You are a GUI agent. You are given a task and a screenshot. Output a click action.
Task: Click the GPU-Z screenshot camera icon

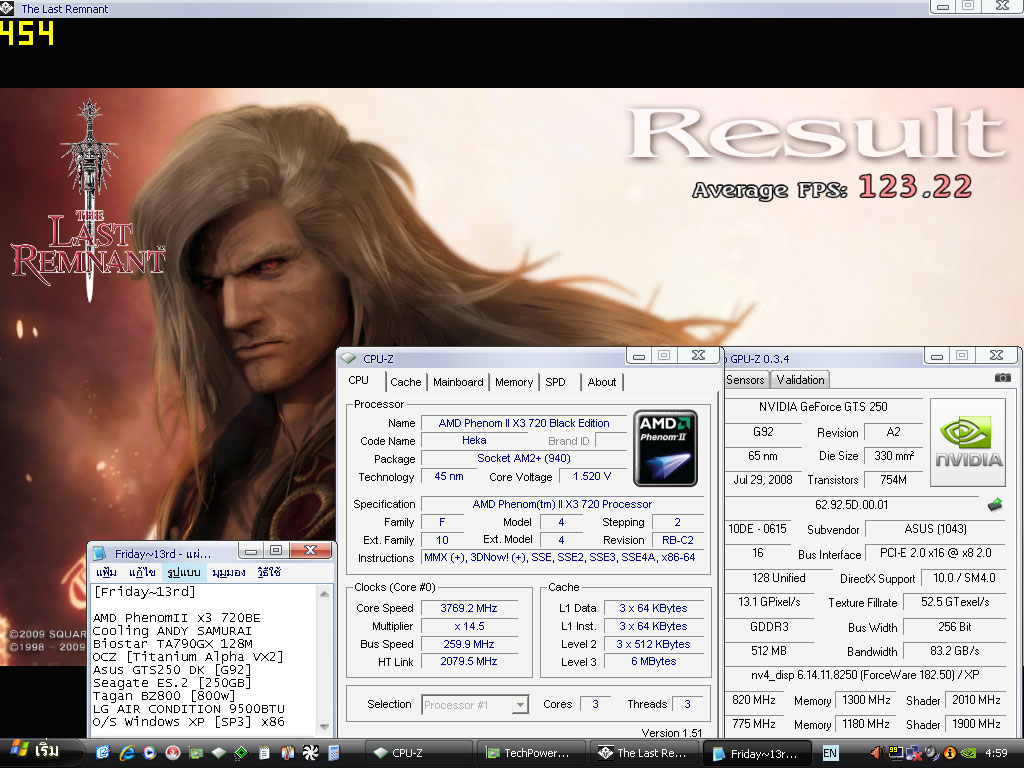coord(1002,378)
